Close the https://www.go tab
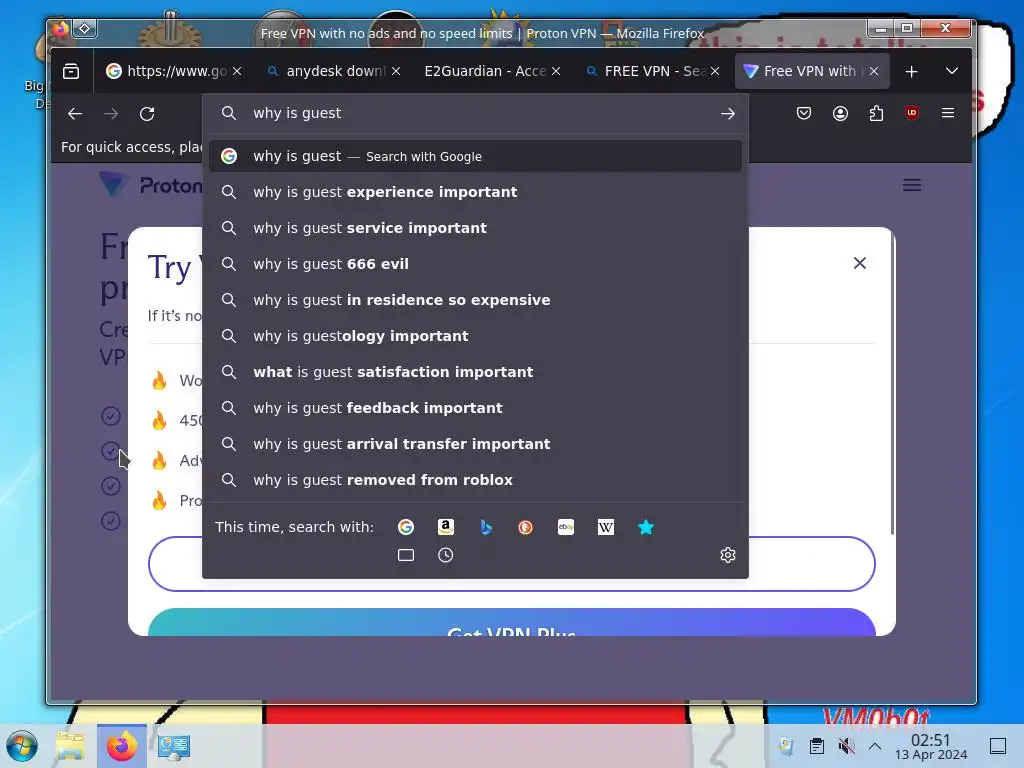The height and width of the screenshot is (768, 1024). [237, 71]
